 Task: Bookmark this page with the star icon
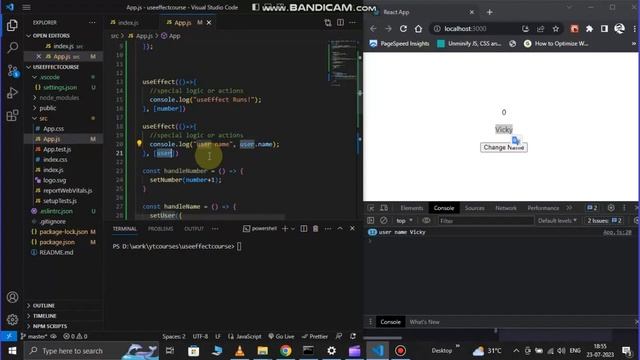(556, 29)
